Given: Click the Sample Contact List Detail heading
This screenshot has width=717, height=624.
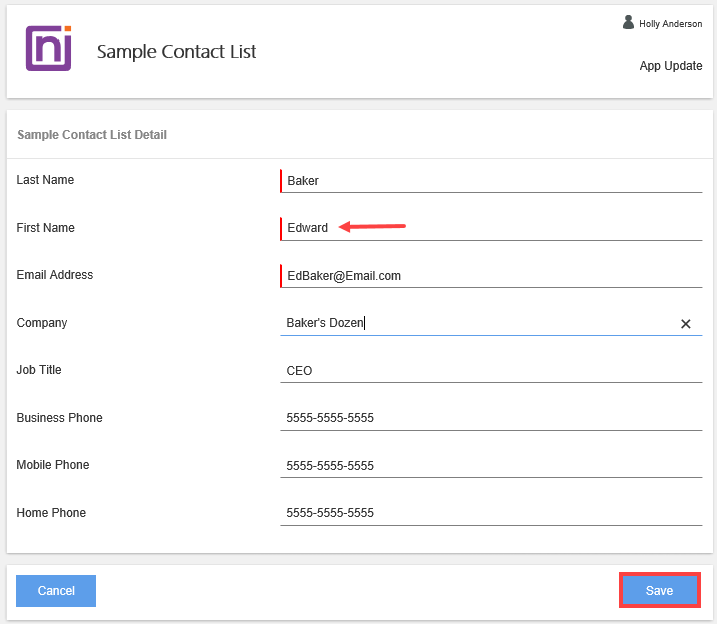Looking at the screenshot, I should point(92,135).
